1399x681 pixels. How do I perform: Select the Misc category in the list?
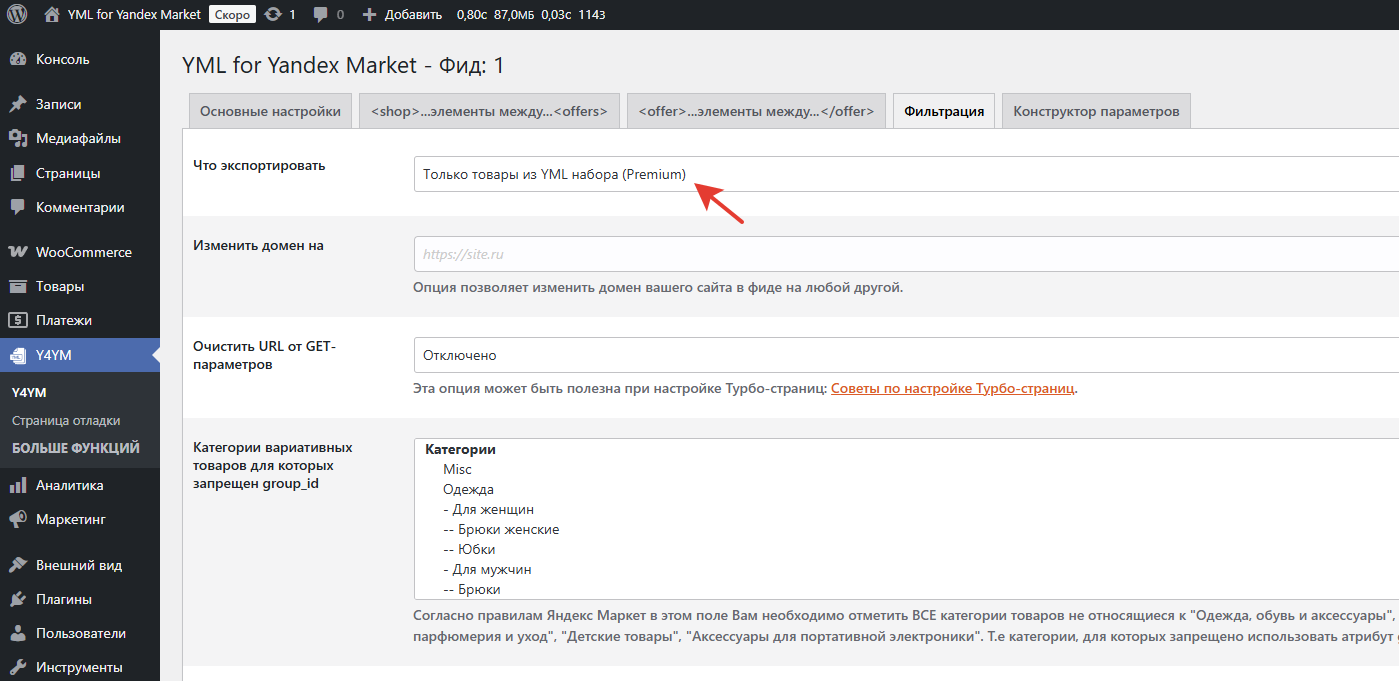[457, 469]
